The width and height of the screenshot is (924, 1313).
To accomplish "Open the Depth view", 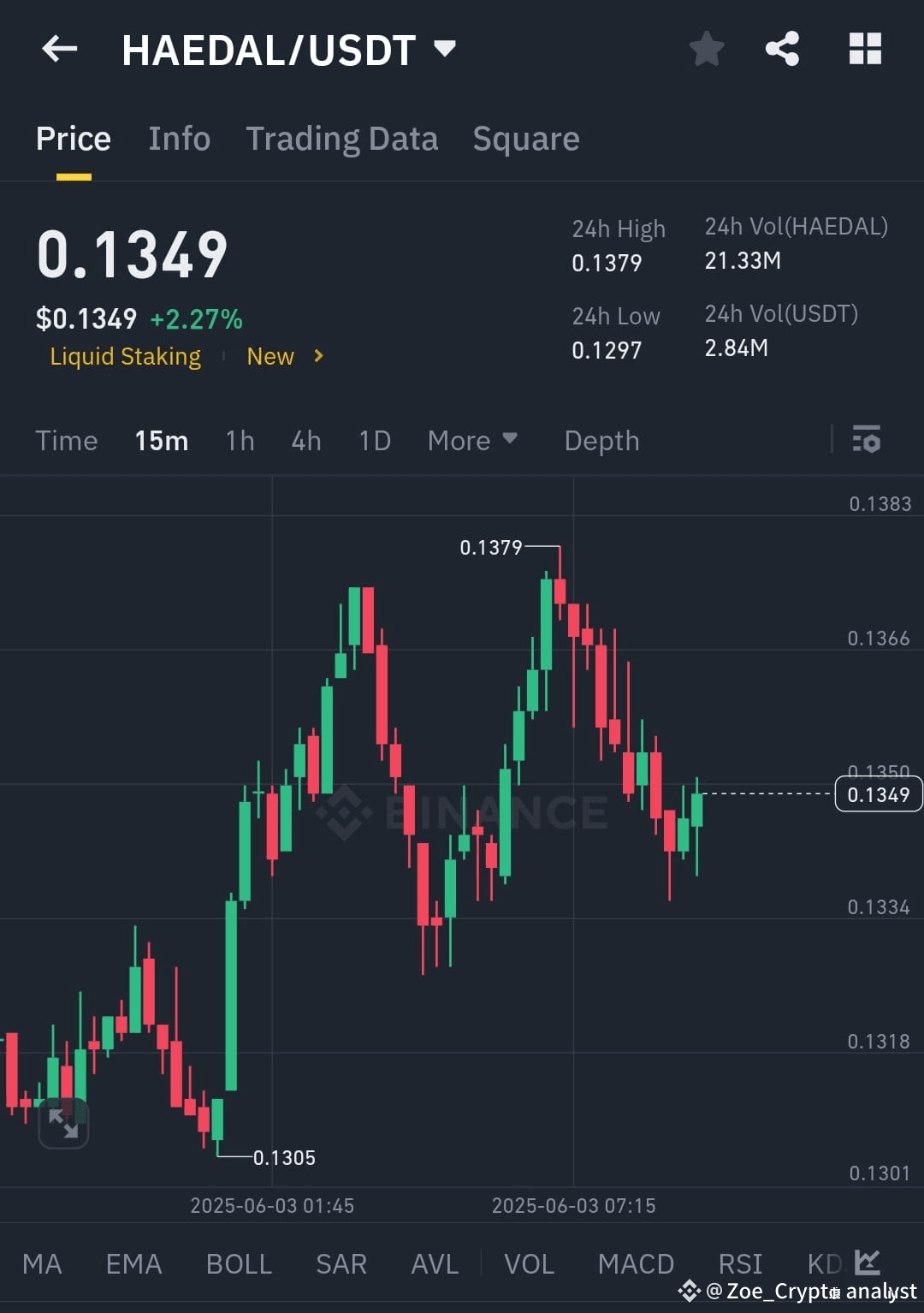I will tap(601, 440).
